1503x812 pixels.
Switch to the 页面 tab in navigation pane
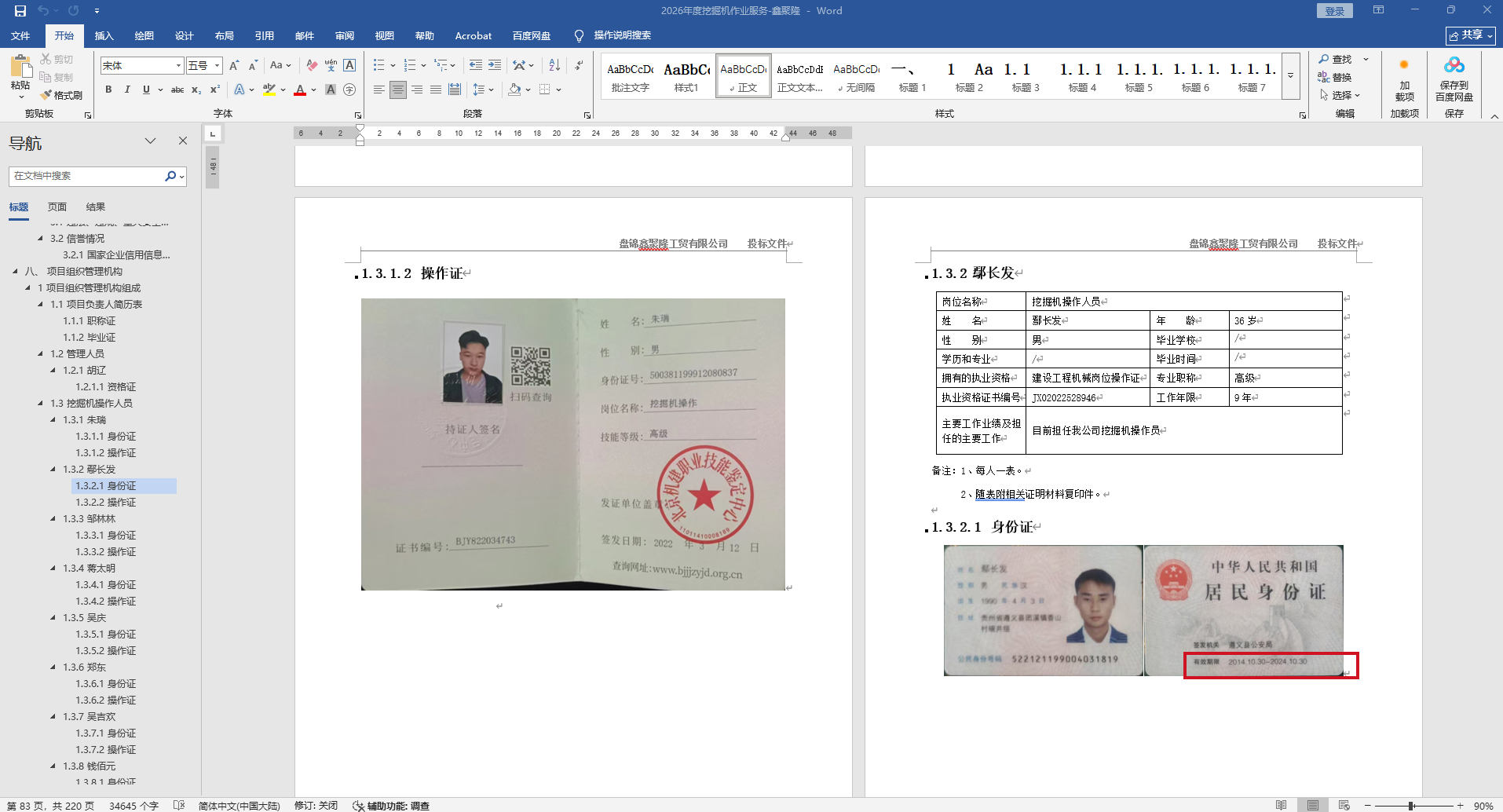point(57,207)
